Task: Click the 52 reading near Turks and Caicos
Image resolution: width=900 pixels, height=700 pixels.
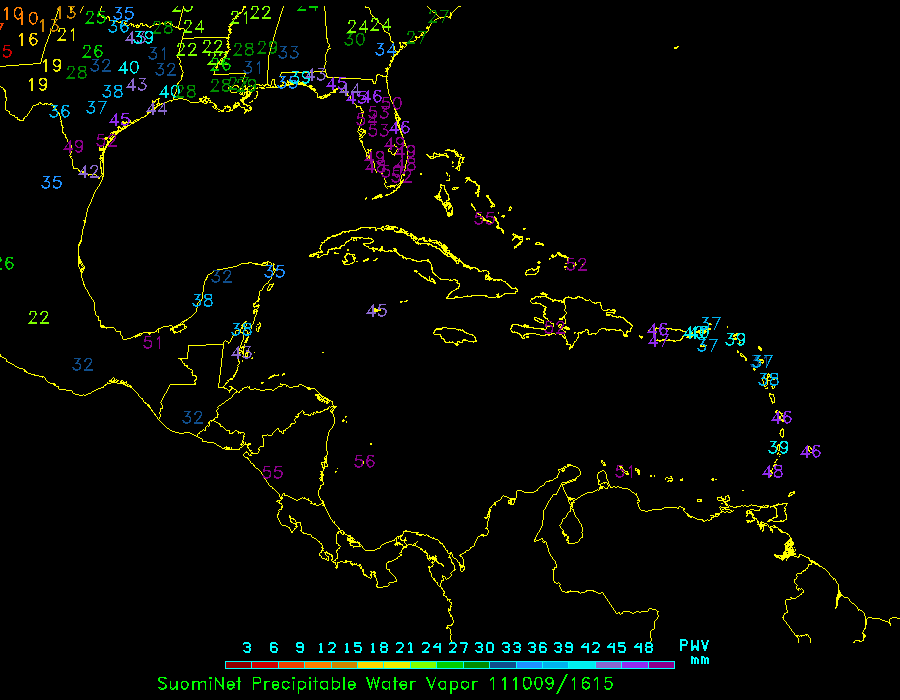Action: coord(576,265)
